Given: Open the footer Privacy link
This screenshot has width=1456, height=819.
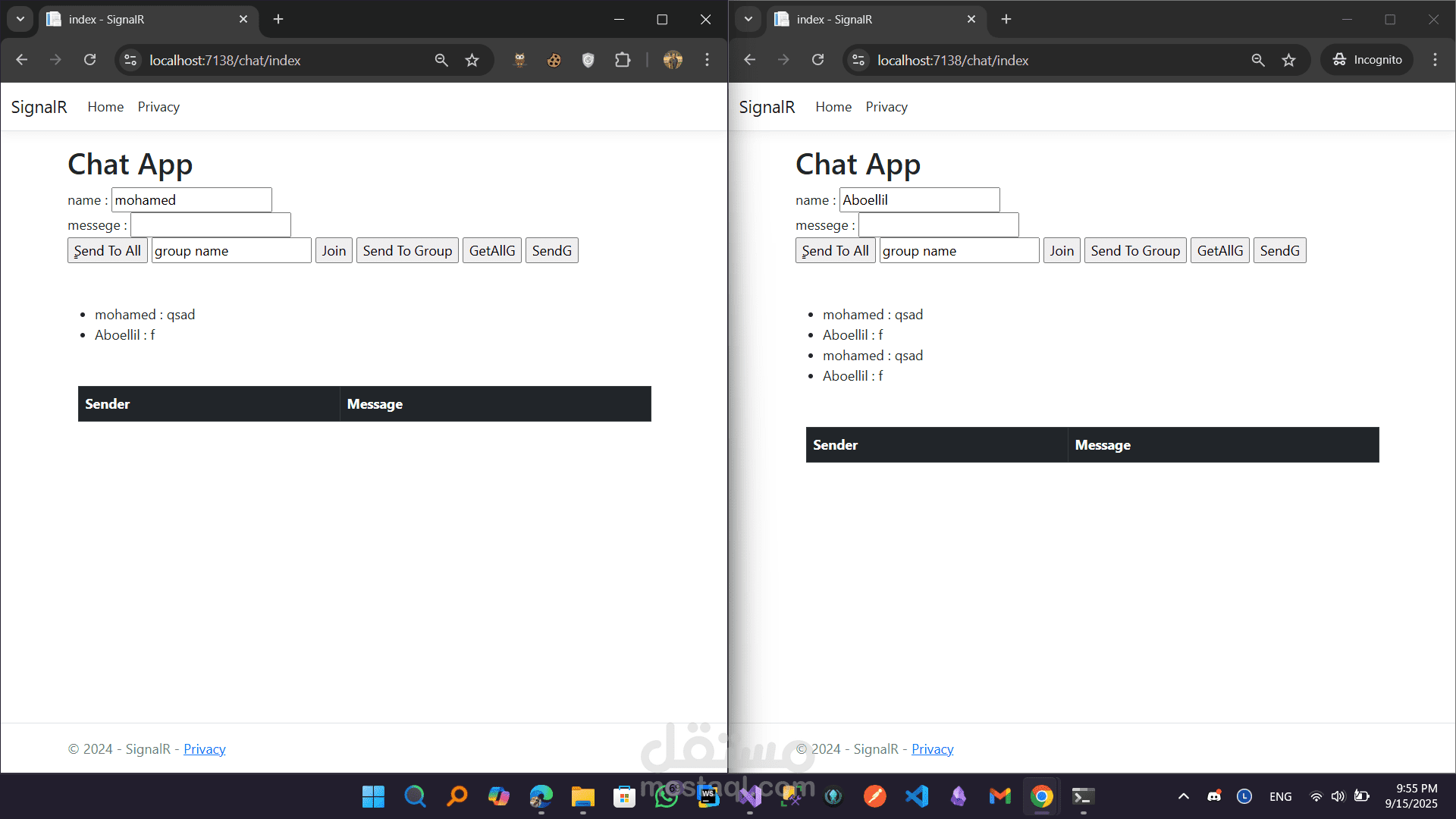Looking at the screenshot, I should (x=205, y=748).
